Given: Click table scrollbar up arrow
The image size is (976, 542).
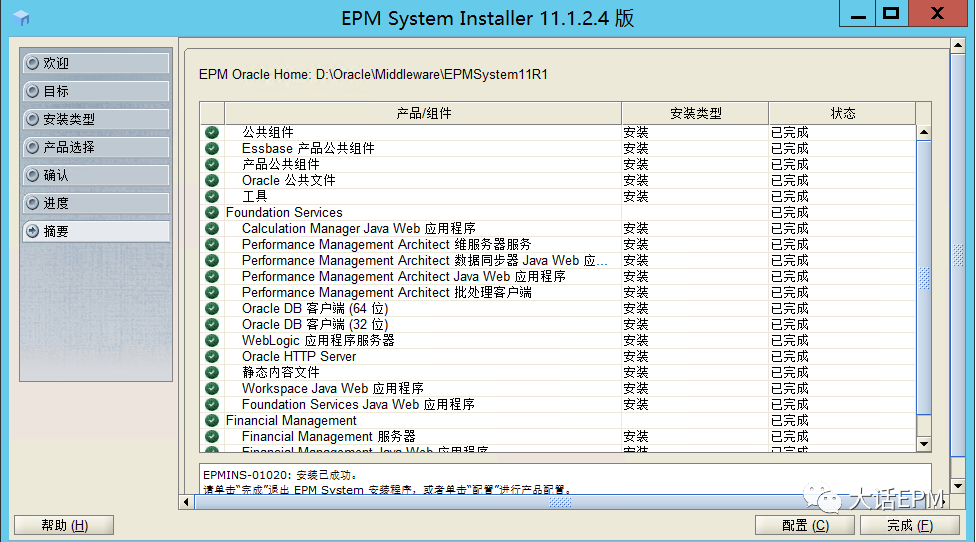Looking at the screenshot, I should coord(924,132).
